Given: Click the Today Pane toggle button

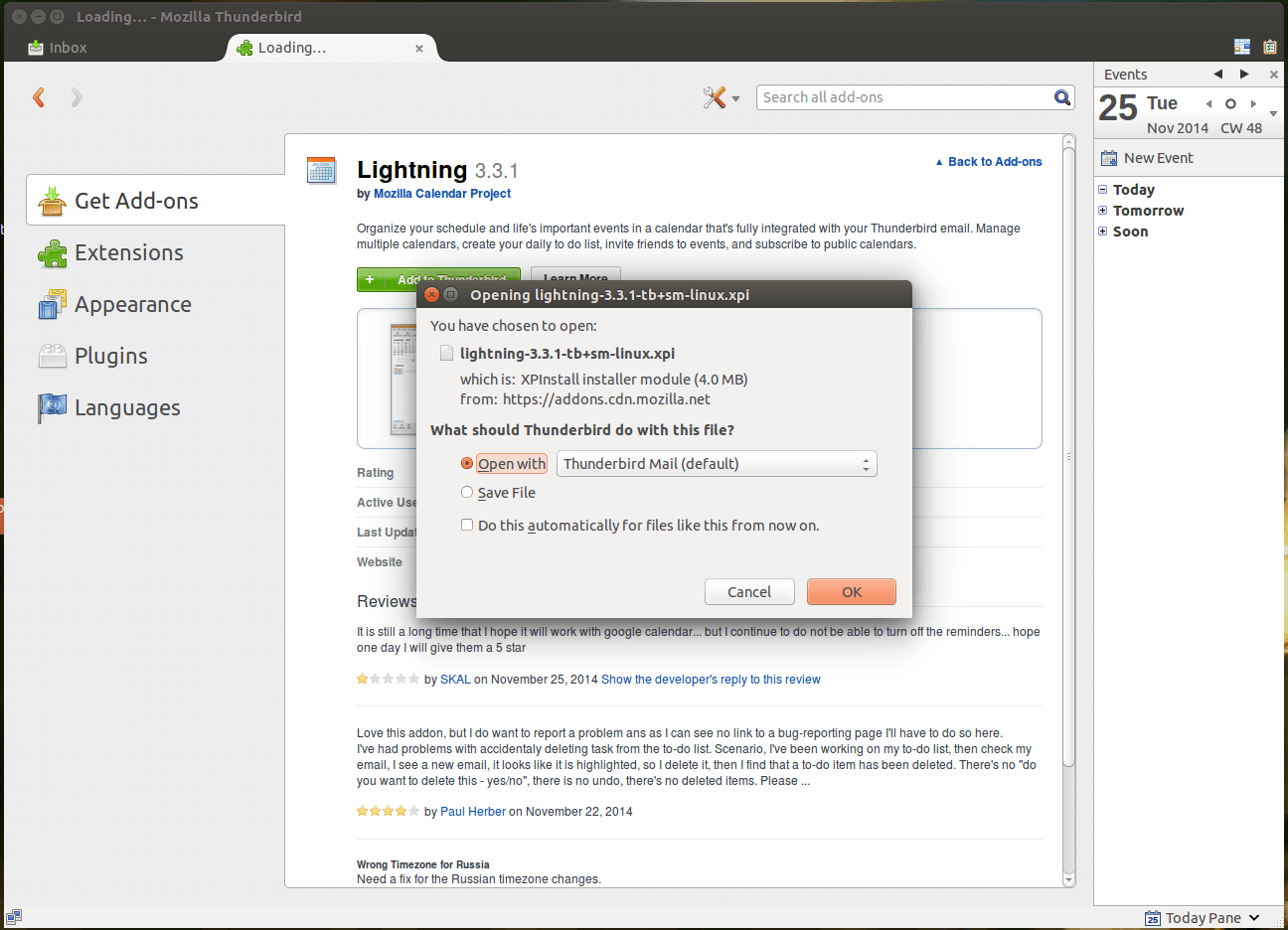Looking at the screenshot, I should tap(1203, 918).
